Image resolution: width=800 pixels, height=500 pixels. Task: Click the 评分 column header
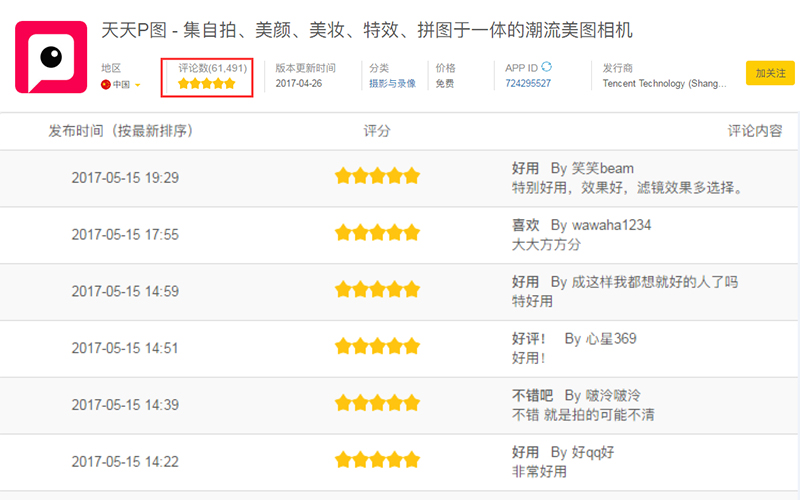point(377,131)
